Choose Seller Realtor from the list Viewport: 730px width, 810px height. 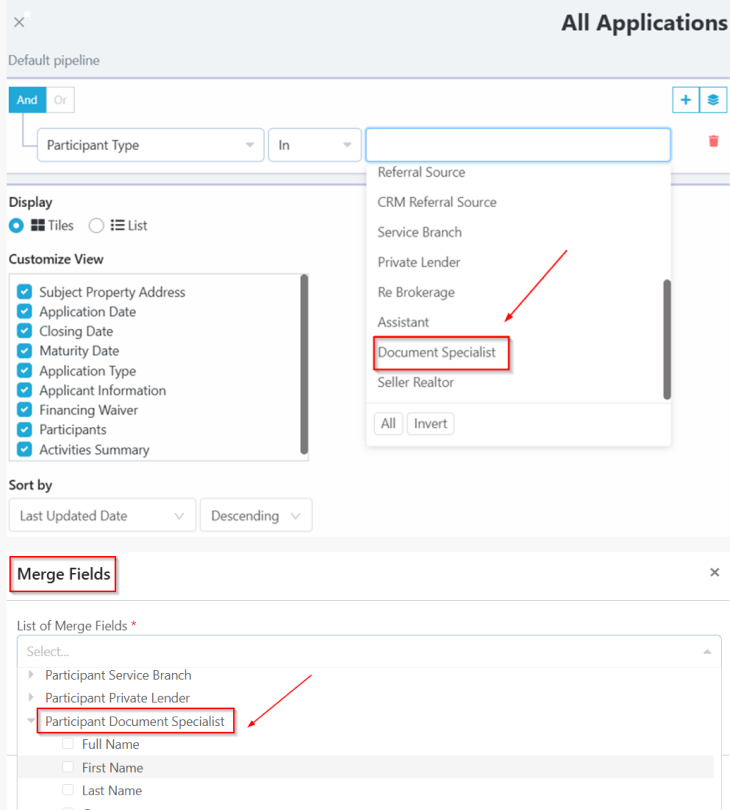[415, 382]
